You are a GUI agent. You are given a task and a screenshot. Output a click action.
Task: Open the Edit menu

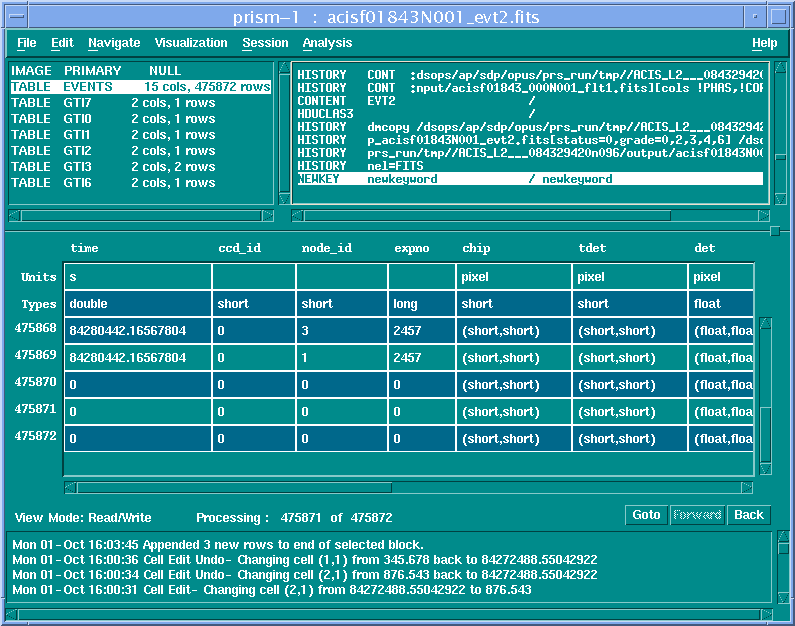point(62,43)
